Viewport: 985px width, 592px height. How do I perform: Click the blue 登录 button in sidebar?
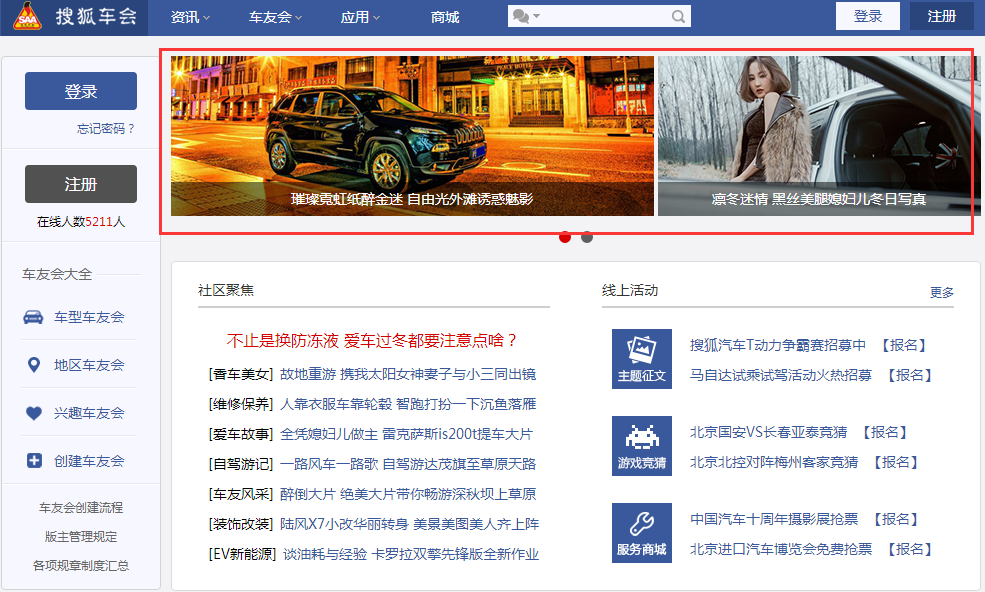81,91
